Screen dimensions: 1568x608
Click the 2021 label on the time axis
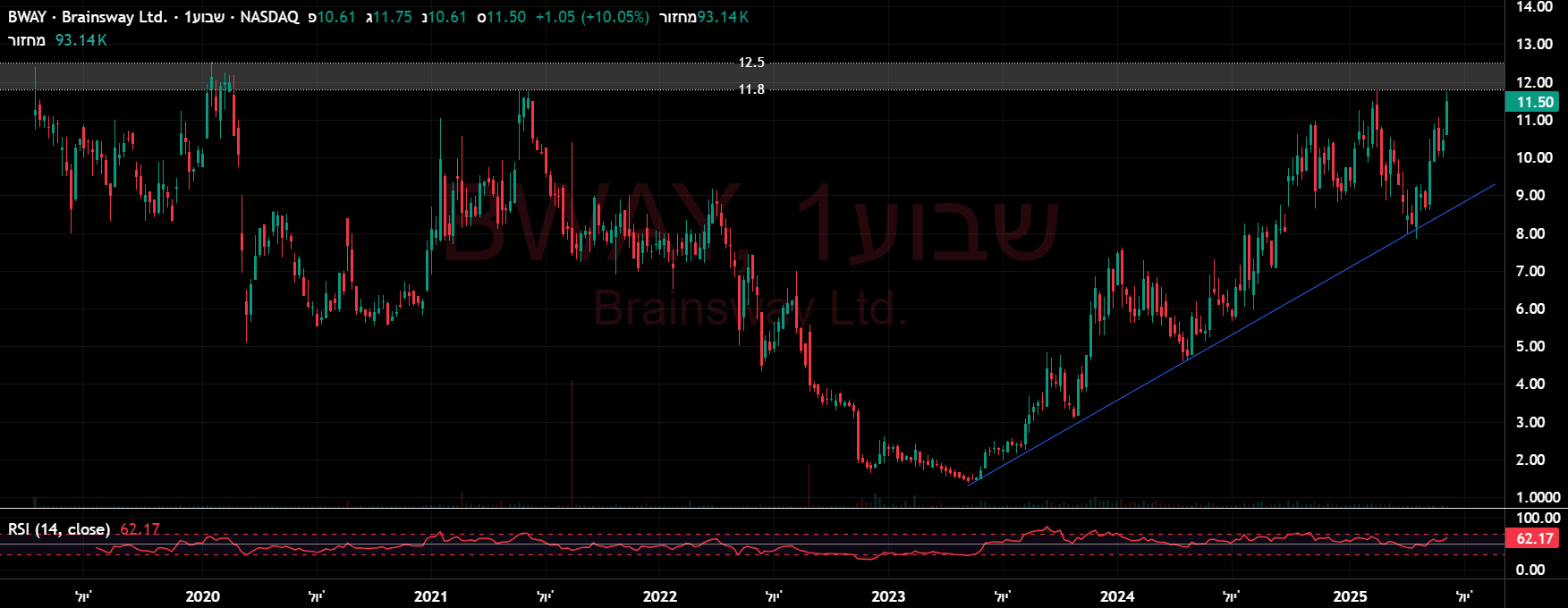point(431,596)
